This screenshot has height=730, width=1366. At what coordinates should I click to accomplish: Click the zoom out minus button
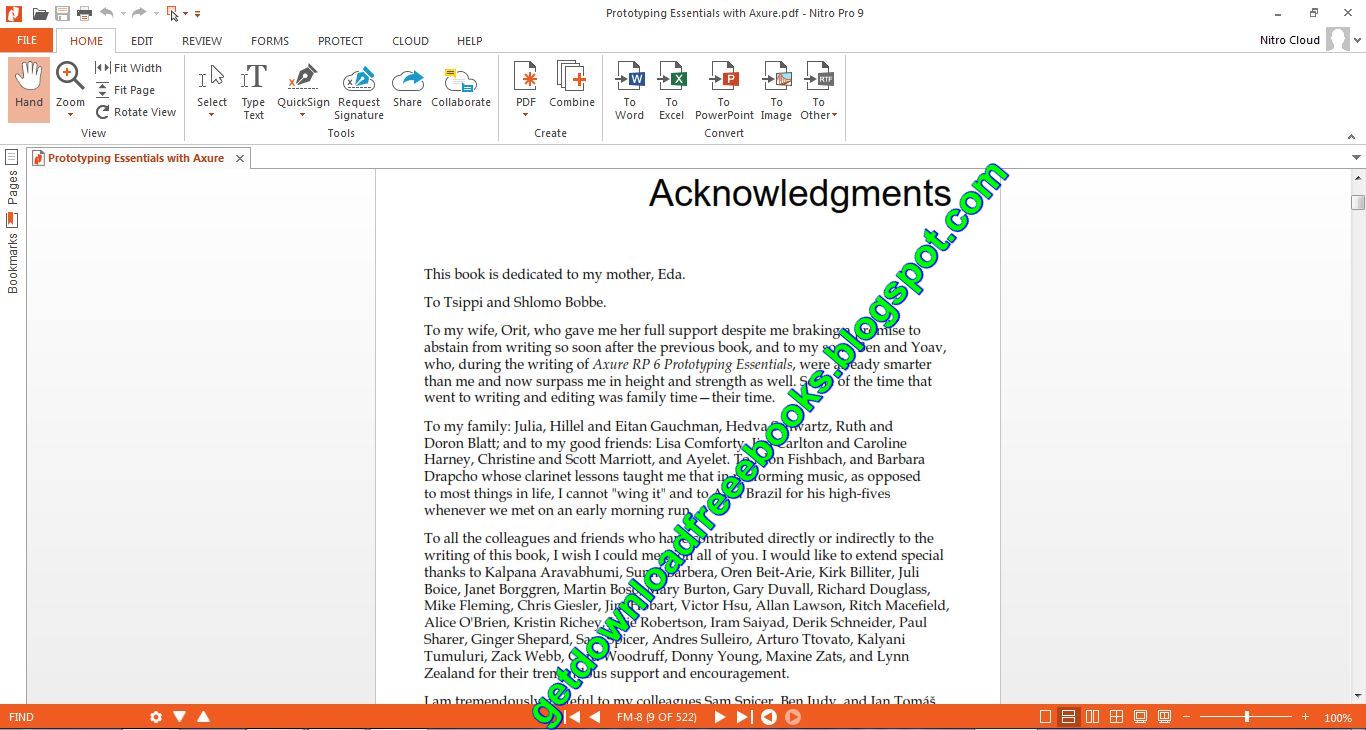1187,717
